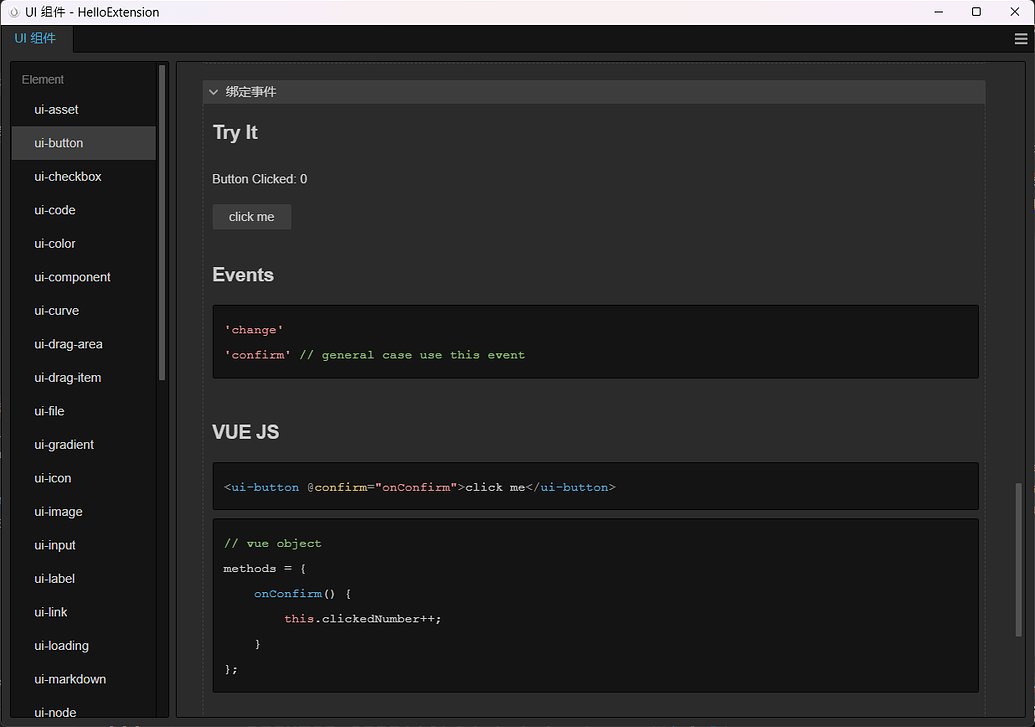Open ui-markdown in the sidebar
The image size is (1035, 727).
[70, 679]
